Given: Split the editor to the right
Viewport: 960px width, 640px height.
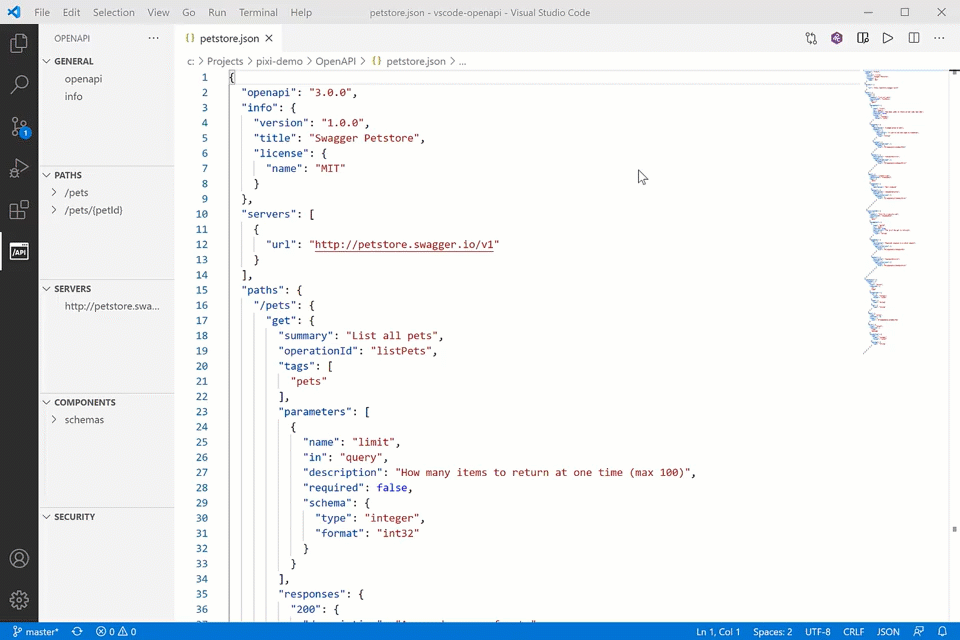Looking at the screenshot, I should [913, 38].
